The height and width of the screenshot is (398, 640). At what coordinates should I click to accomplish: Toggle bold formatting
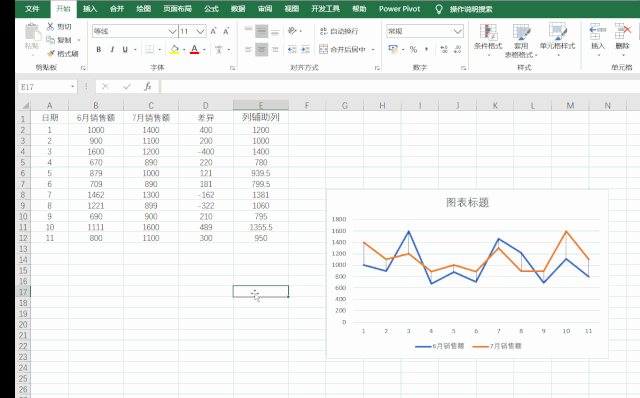[x=98, y=49]
